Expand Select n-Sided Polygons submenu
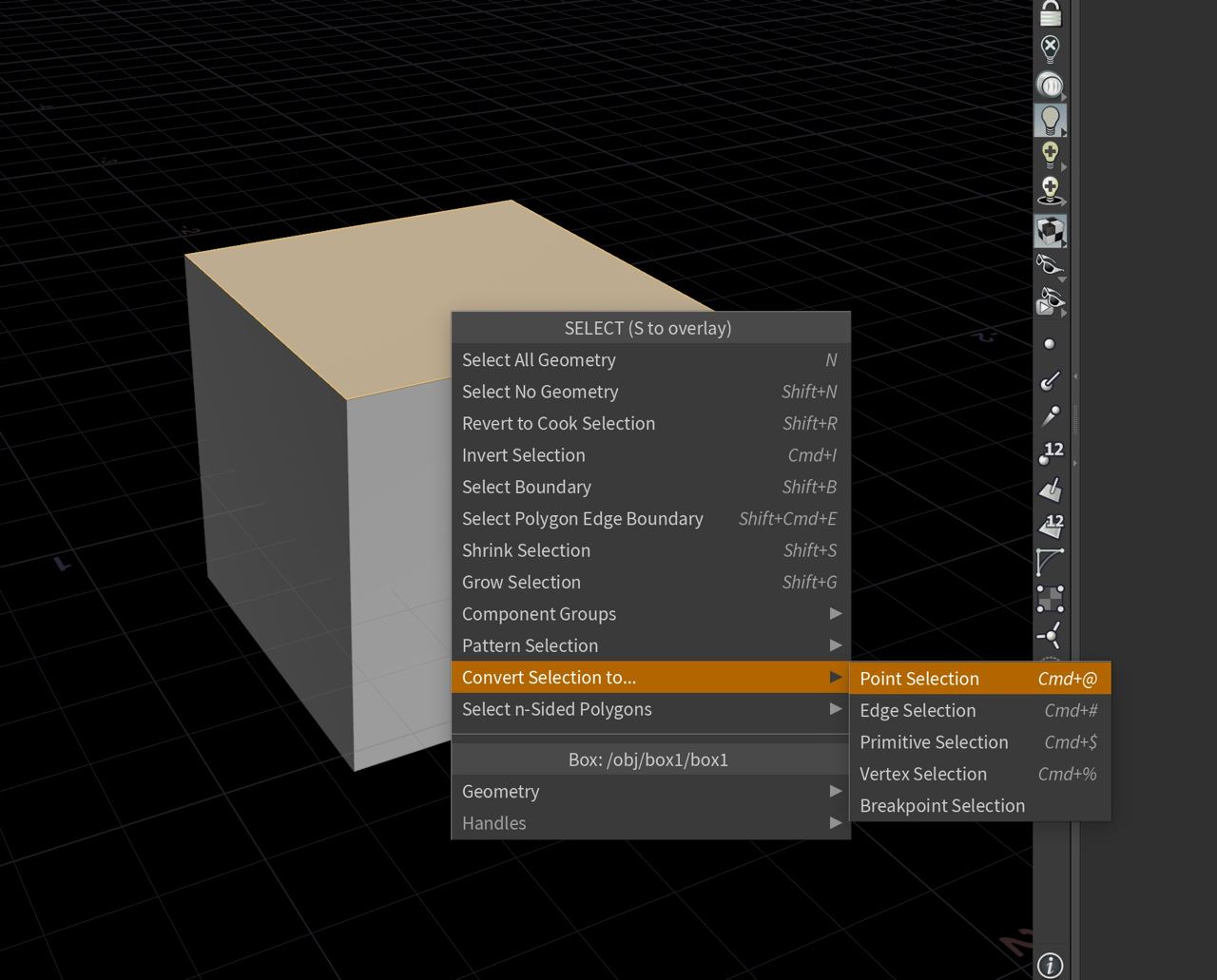This screenshot has height=980, width=1217. pos(650,709)
